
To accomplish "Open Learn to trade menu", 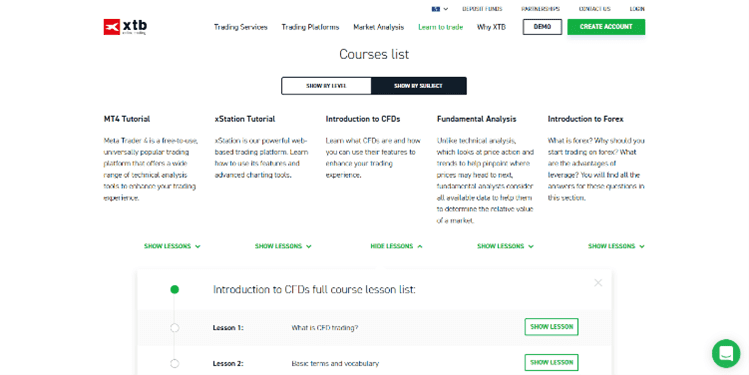I will (440, 27).
